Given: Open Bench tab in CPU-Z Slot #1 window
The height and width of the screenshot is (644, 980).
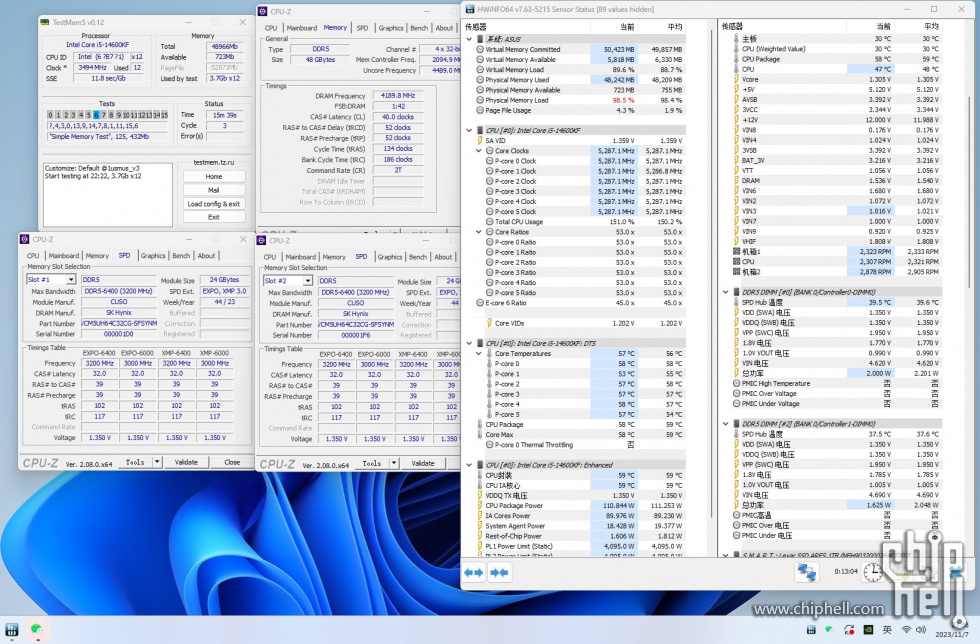Looking at the screenshot, I should 181,256.
